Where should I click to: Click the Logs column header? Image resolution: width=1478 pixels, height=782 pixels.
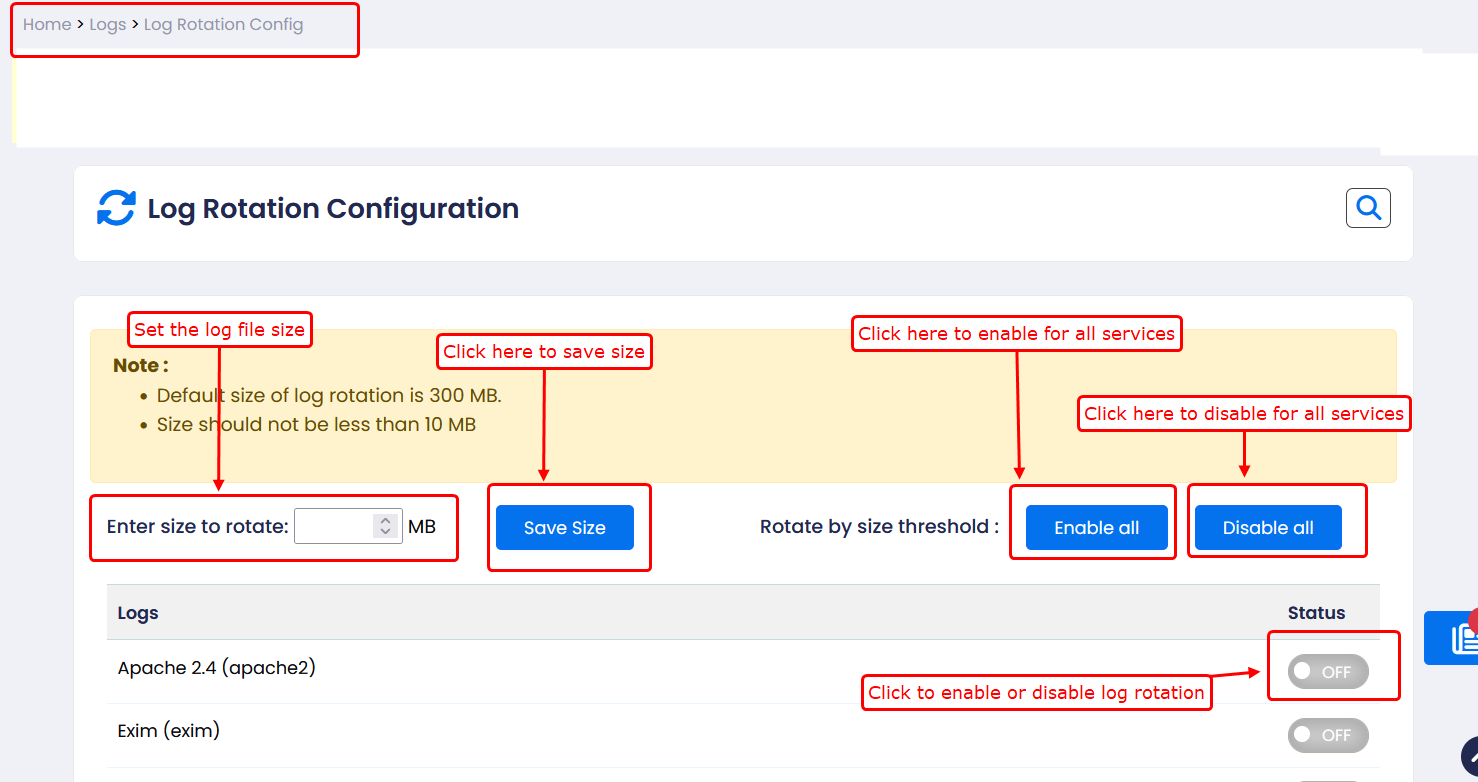[x=138, y=613]
